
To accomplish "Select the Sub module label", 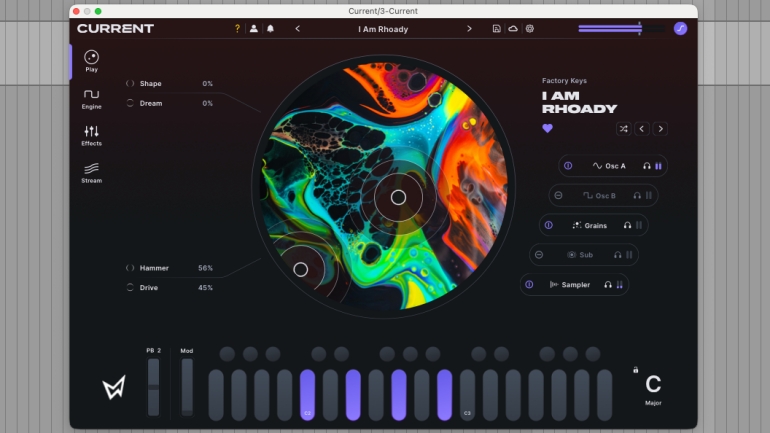I will point(580,255).
